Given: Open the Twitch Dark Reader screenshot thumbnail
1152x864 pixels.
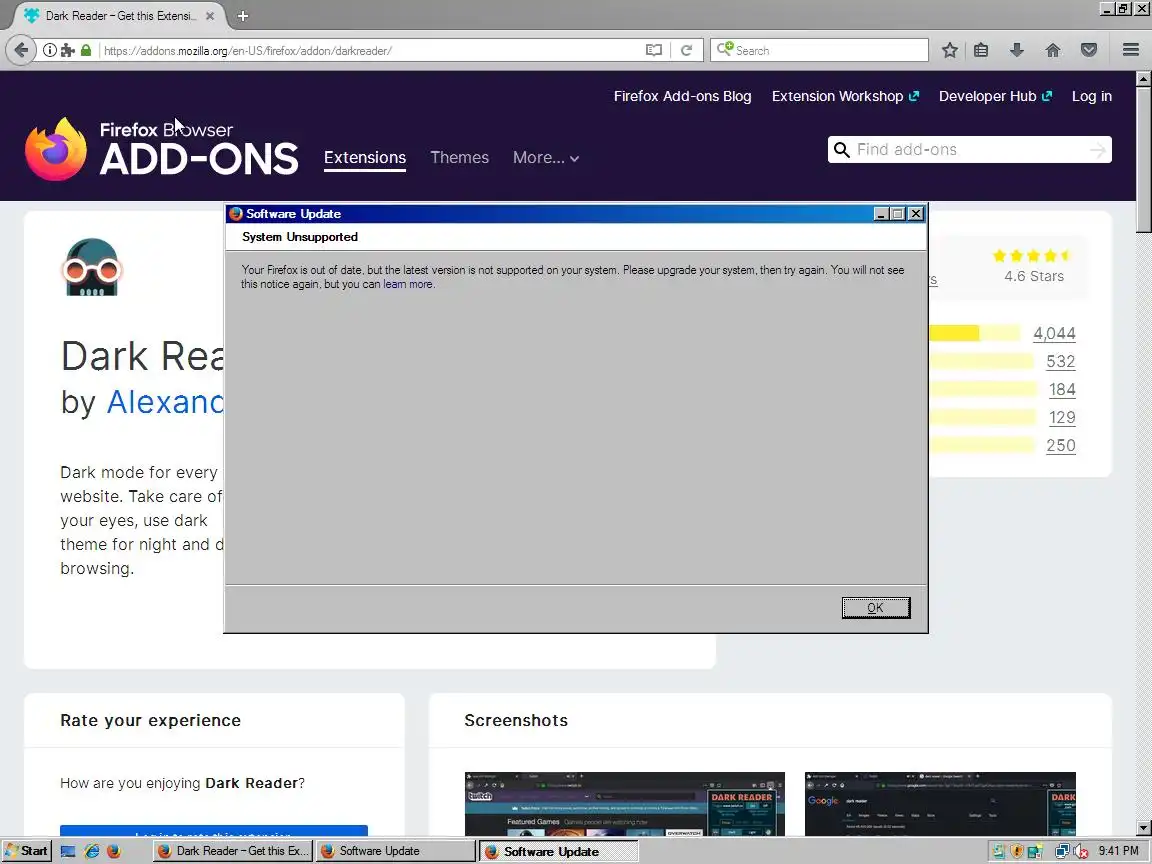Looking at the screenshot, I should [x=624, y=804].
